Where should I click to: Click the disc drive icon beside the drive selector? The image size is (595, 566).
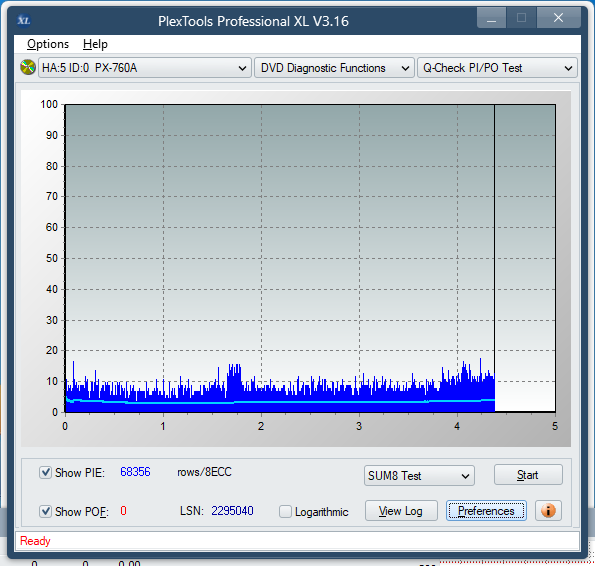coord(28,68)
